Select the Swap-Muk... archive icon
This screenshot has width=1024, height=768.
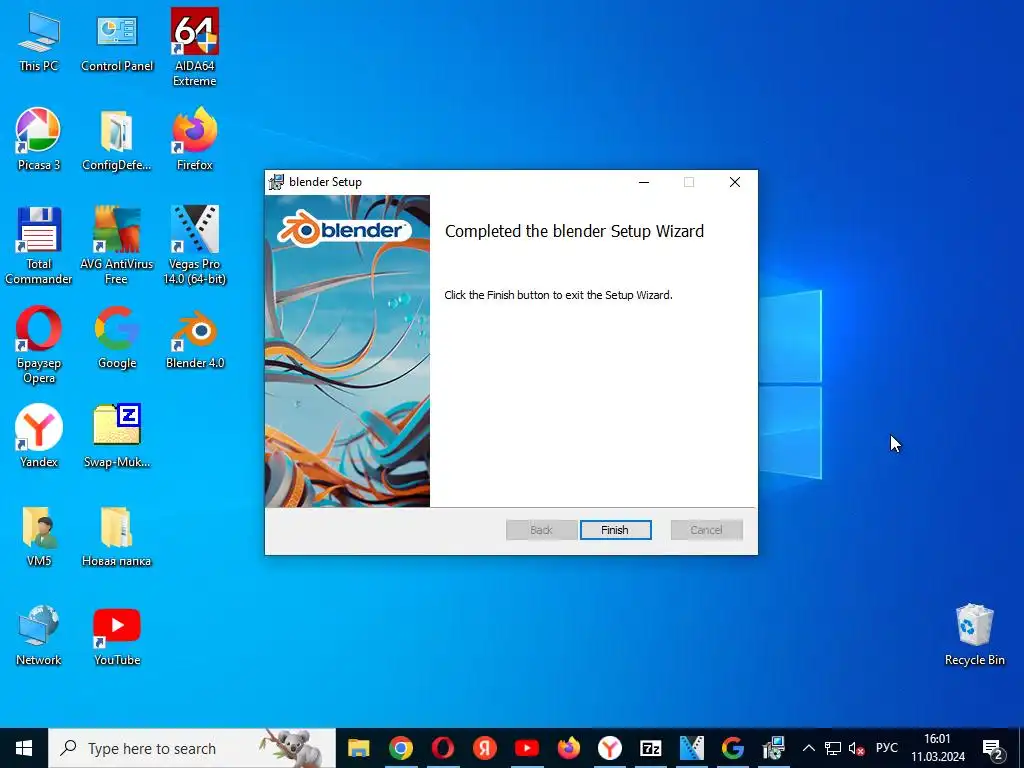coord(117,436)
